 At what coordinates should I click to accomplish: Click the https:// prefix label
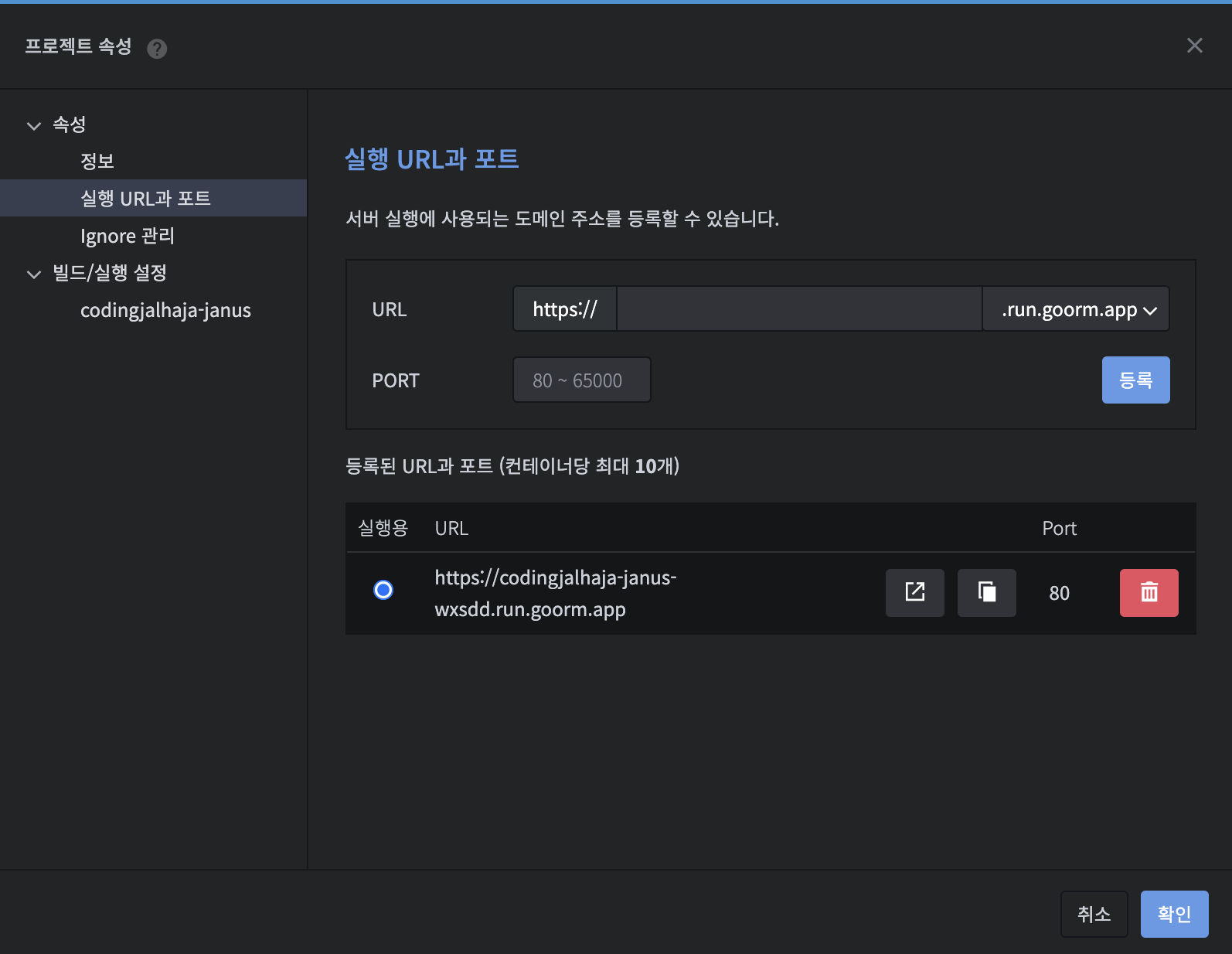coord(565,309)
